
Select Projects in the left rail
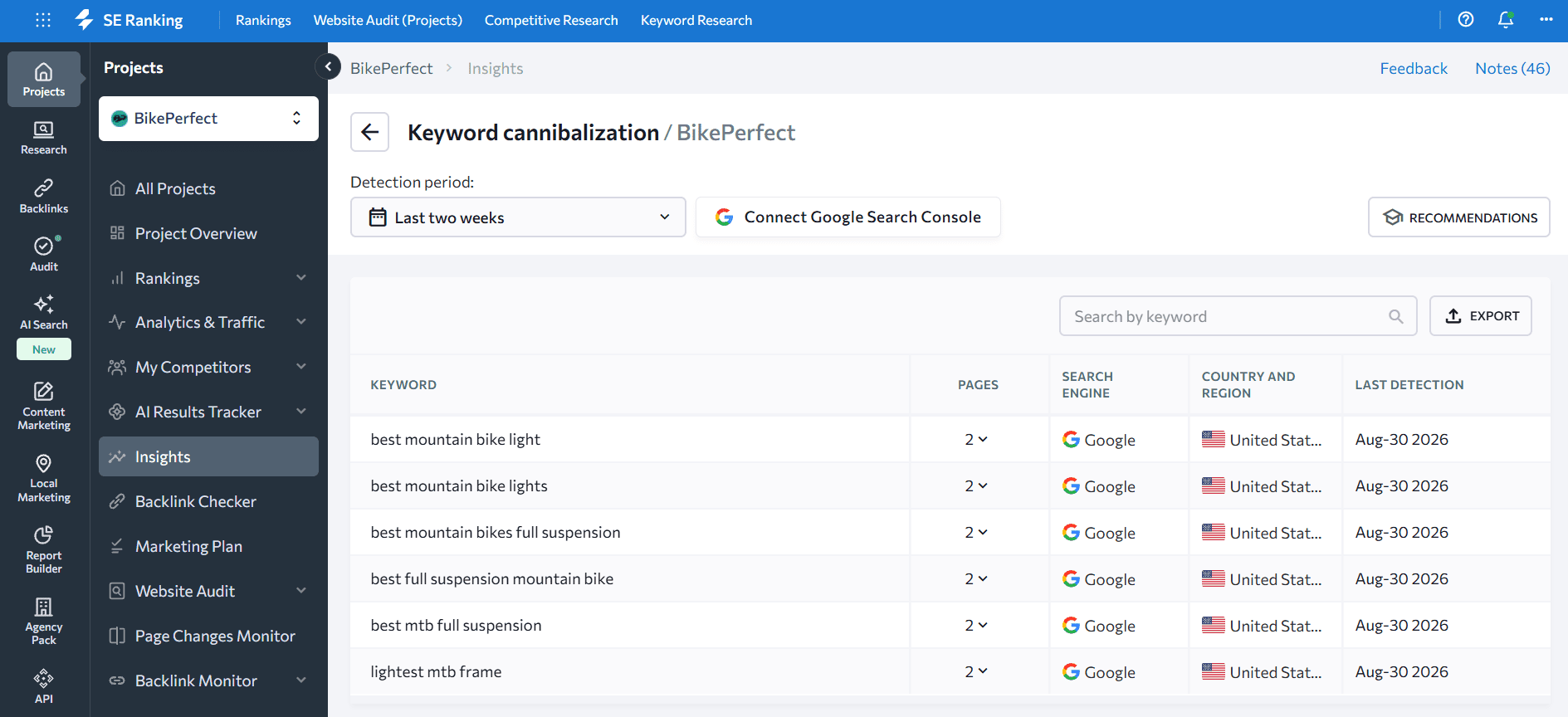[x=44, y=80]
